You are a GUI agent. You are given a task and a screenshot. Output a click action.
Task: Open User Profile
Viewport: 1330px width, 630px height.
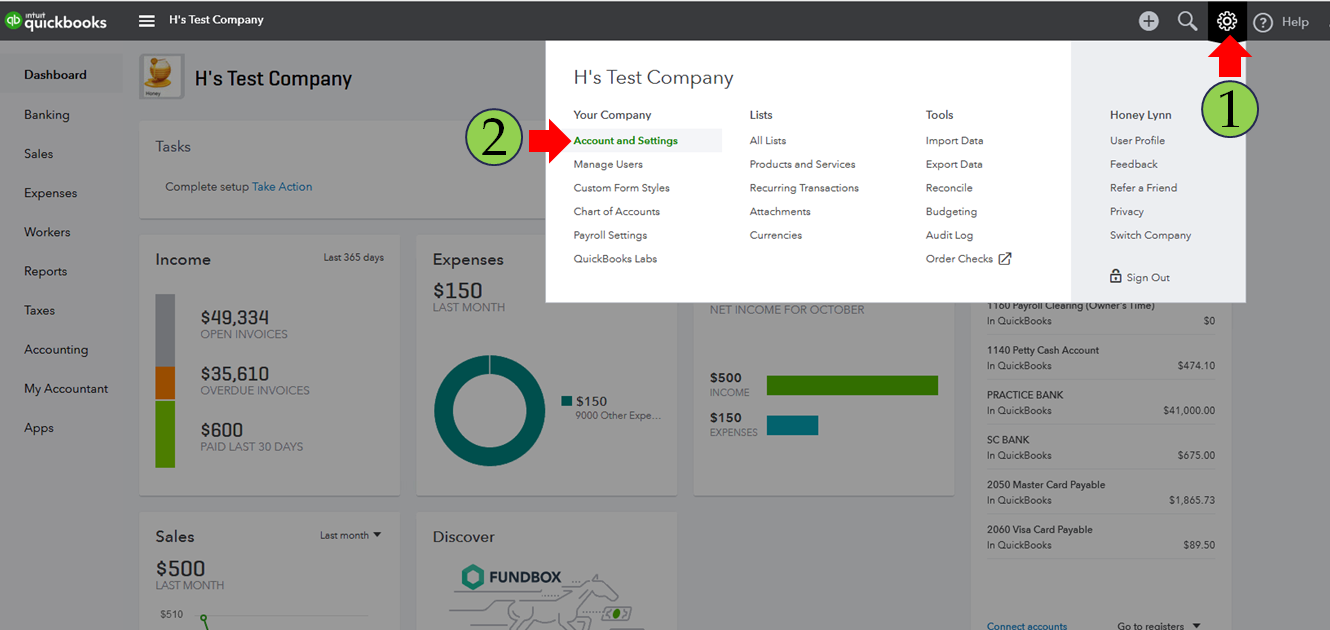click(1137, 141)
